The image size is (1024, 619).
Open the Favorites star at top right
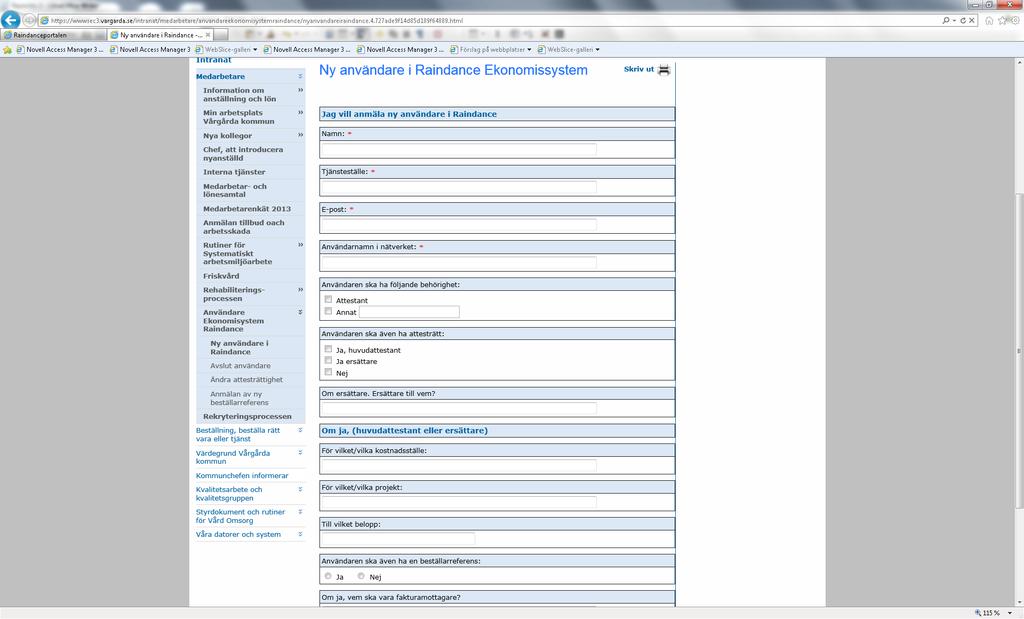(1002, 20)
